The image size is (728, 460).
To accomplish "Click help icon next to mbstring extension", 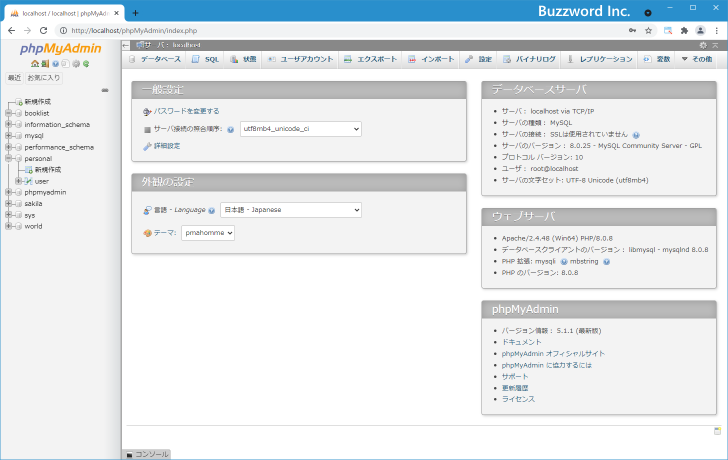I will 606,262.
